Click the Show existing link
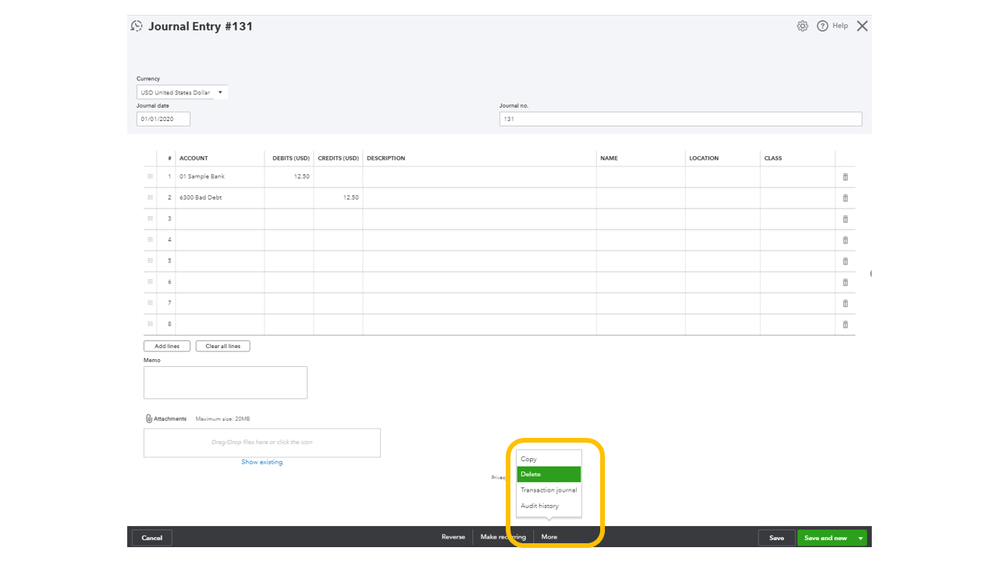The width and height of the screenshot is (999, 562). coord(262,462)
